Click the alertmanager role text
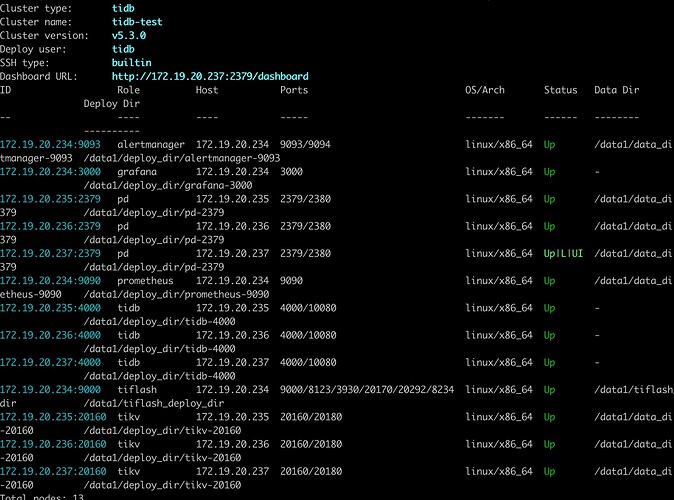 (x=151, y=144)
